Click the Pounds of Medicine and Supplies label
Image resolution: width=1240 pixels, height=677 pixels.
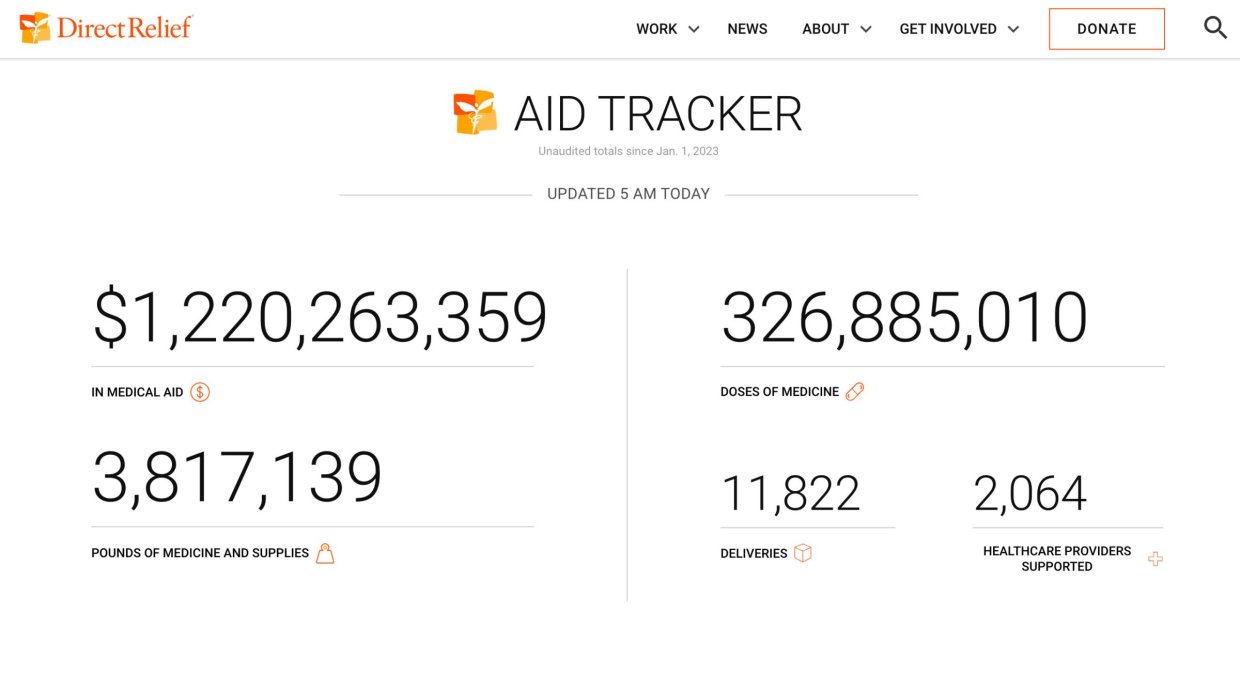(x=200, y=553)
